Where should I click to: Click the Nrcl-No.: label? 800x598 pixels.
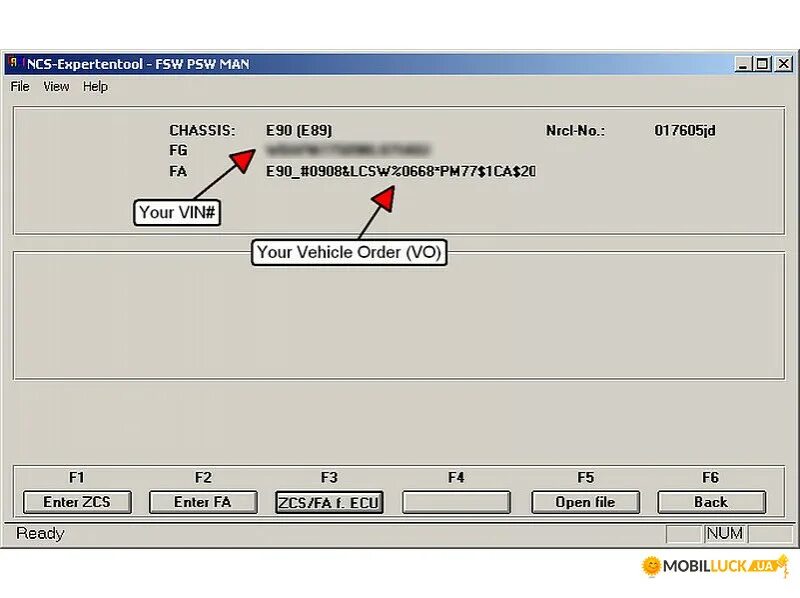[x=575, y=131]
